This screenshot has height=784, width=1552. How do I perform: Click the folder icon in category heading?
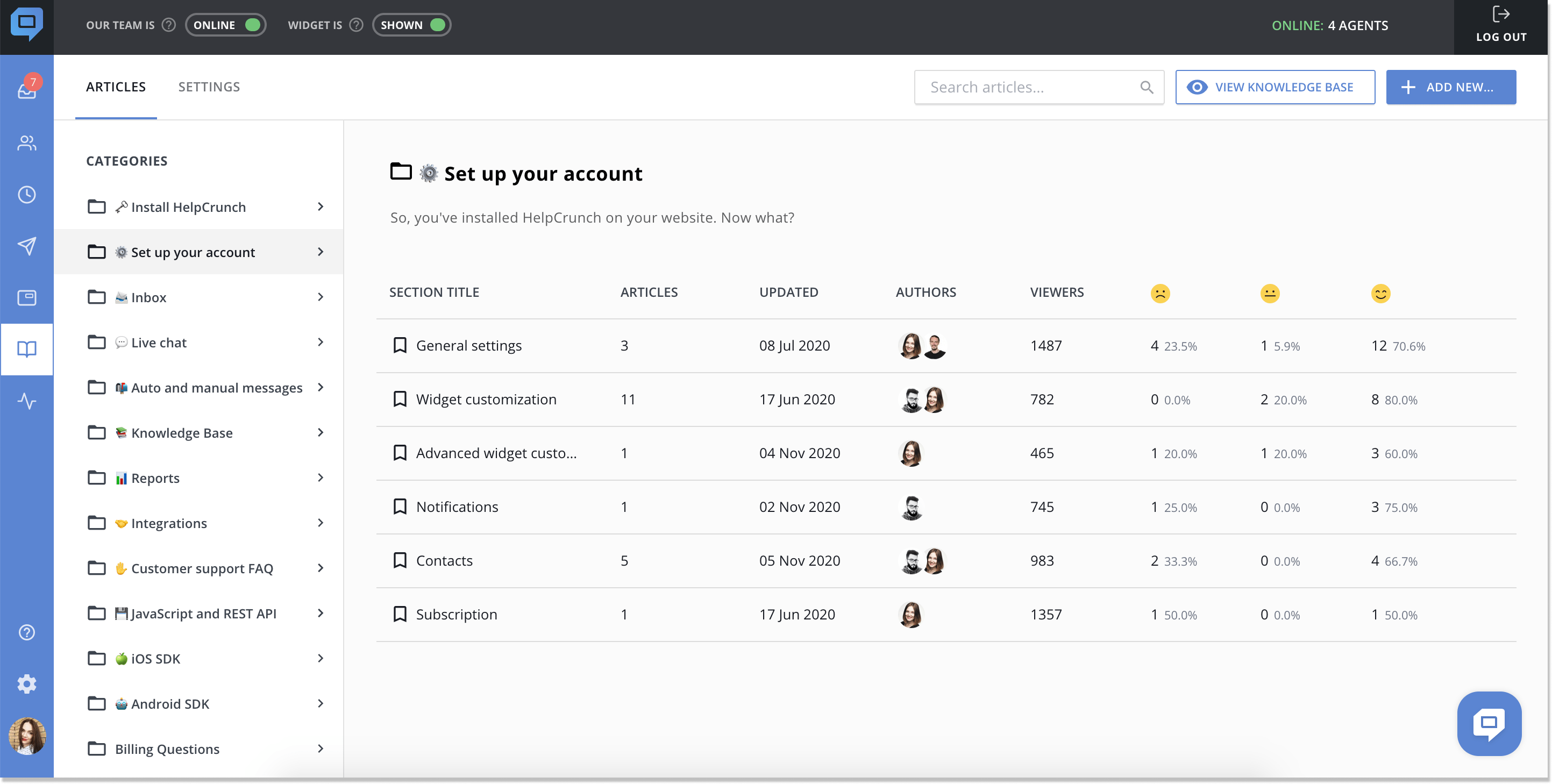pyautogui.click(x=401, y=172)
